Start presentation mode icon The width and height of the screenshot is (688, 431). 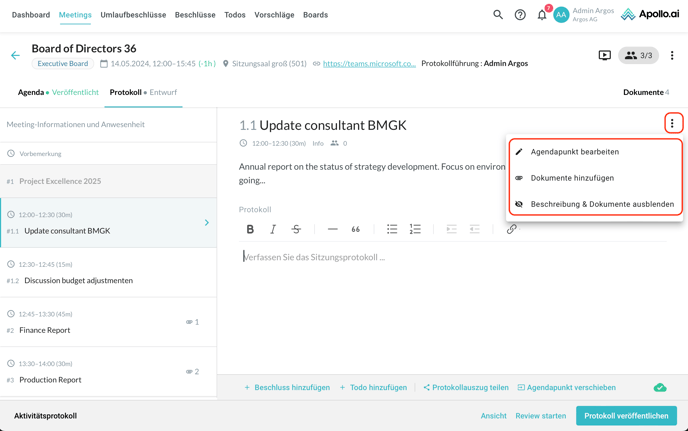(605, 56)
